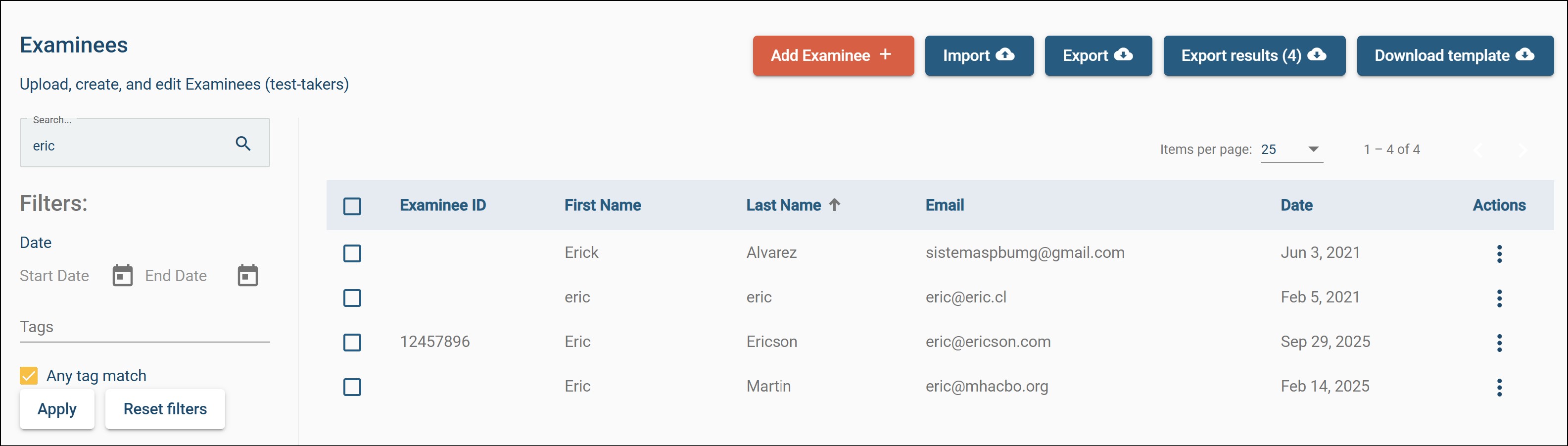Click the Last Name sort arrow
Viewport: 1568px width, 446px height.
tap(835, 205)
